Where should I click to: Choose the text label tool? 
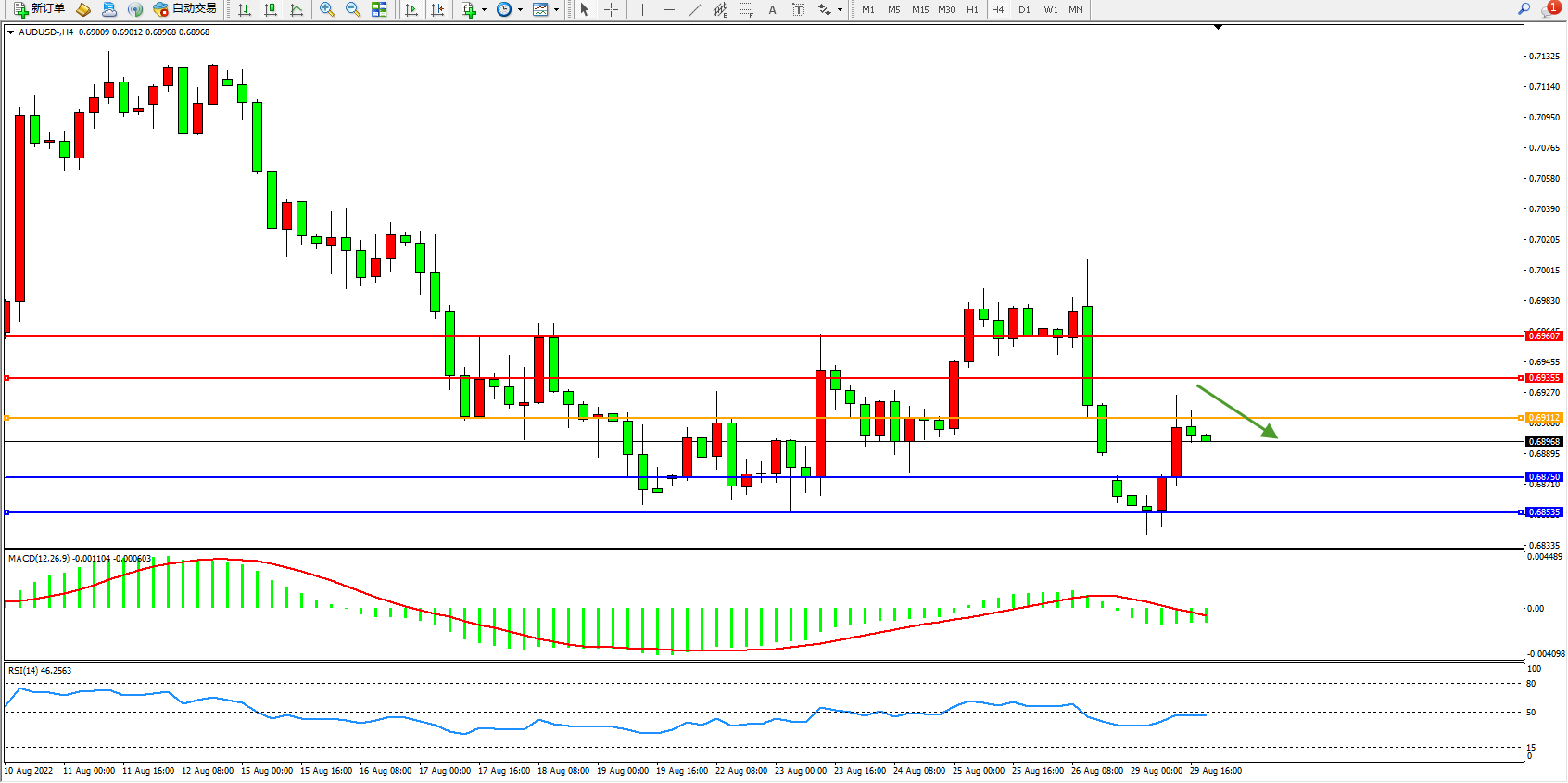[772, 9]
